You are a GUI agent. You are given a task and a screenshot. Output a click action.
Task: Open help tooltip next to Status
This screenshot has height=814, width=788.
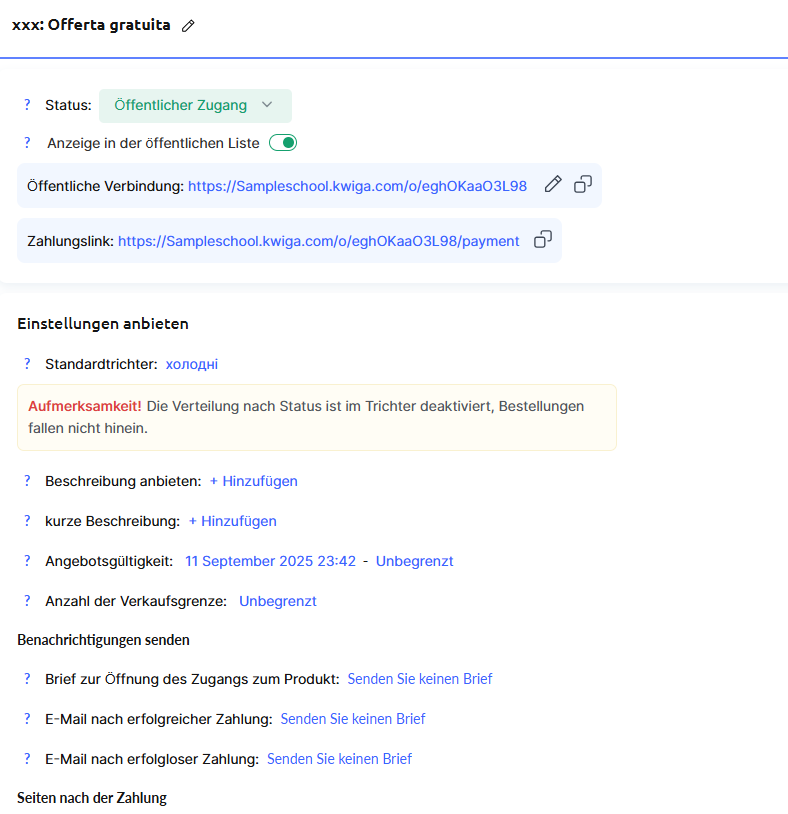[x=28, y=105]
